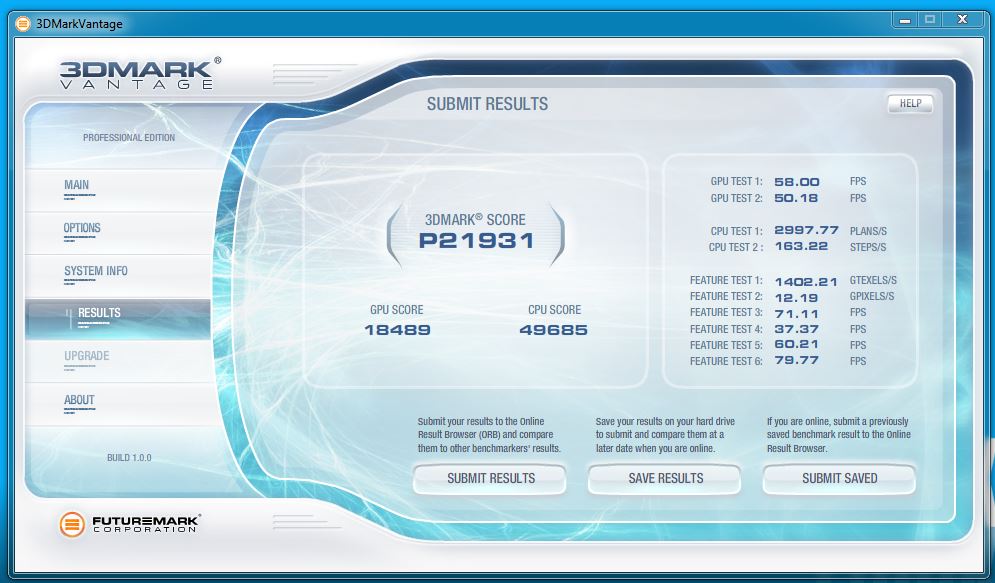Click the GPU score value 18489
995x583 pixels.
coord(397,330)
